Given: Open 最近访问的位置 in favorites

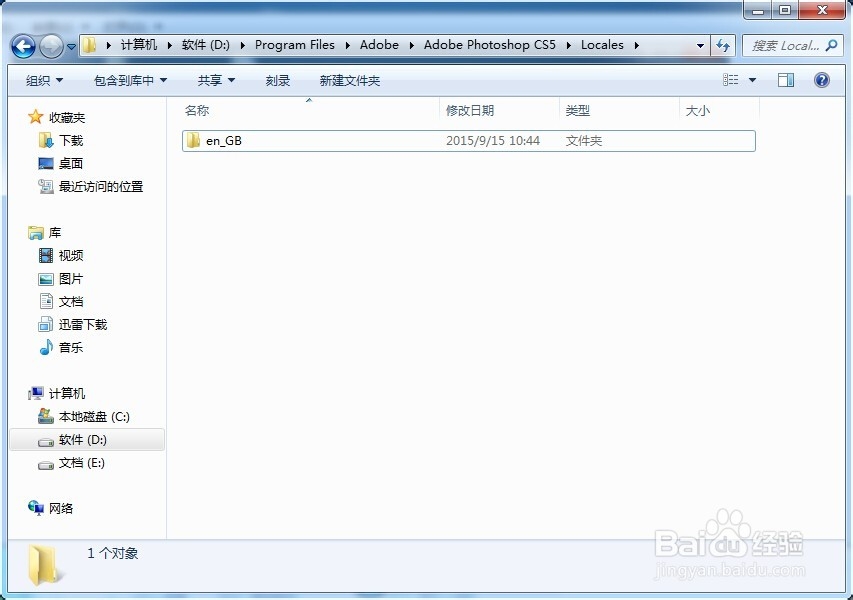Looking at the screenshot, I should 101,187.
